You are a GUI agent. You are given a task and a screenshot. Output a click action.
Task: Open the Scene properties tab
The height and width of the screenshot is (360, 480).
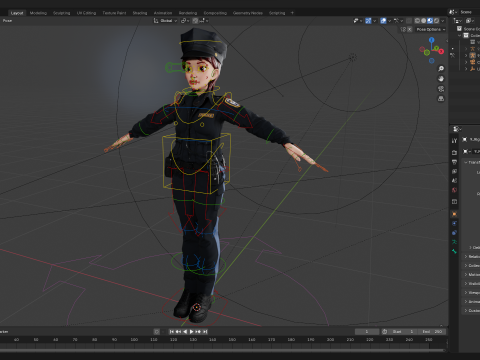454,181
